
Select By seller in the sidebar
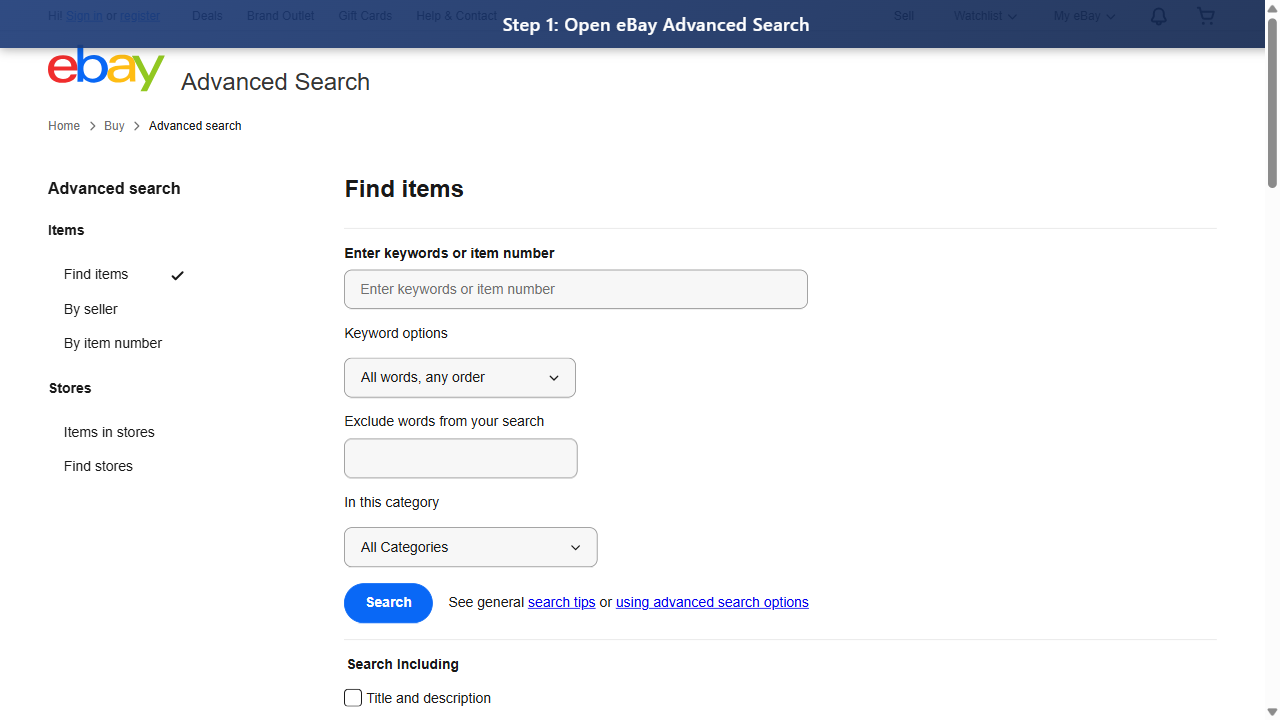[x=90, y=309]
